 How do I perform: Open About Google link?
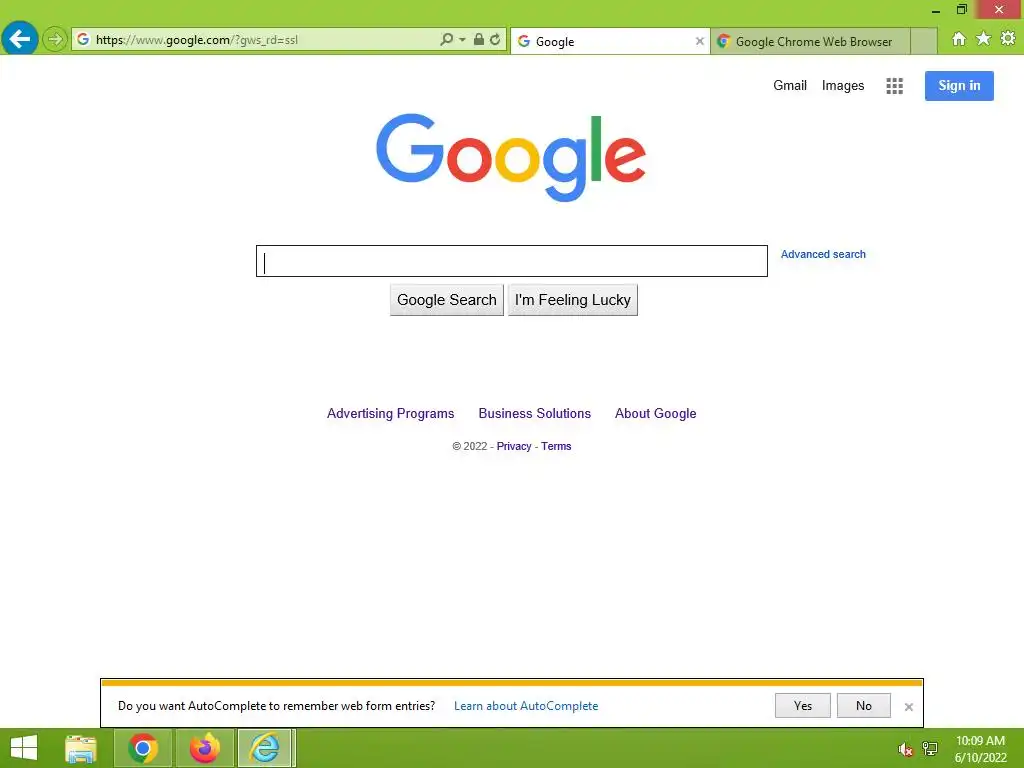[x=655, y=413]
